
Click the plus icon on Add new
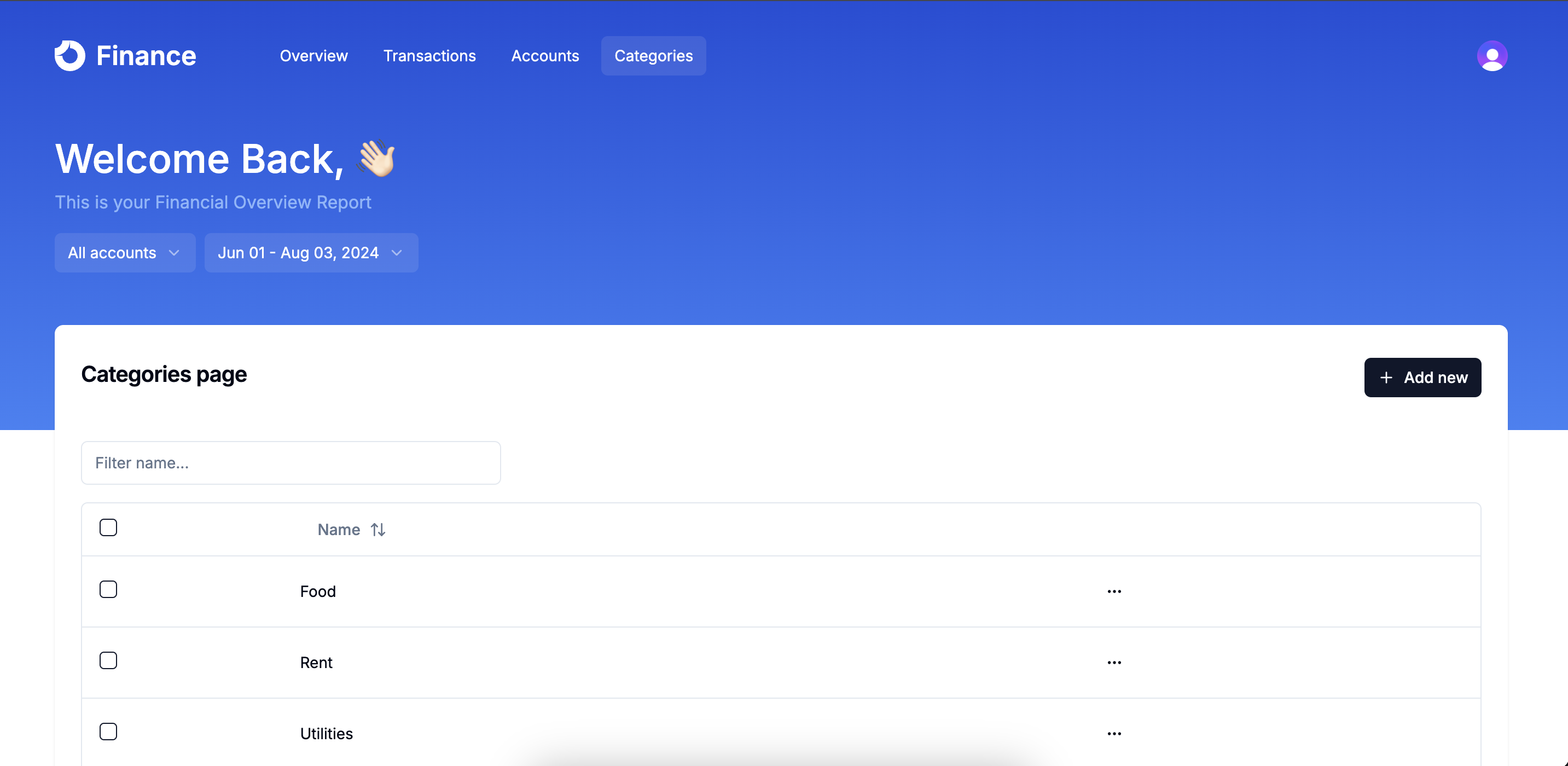[x=1386, y=378]
